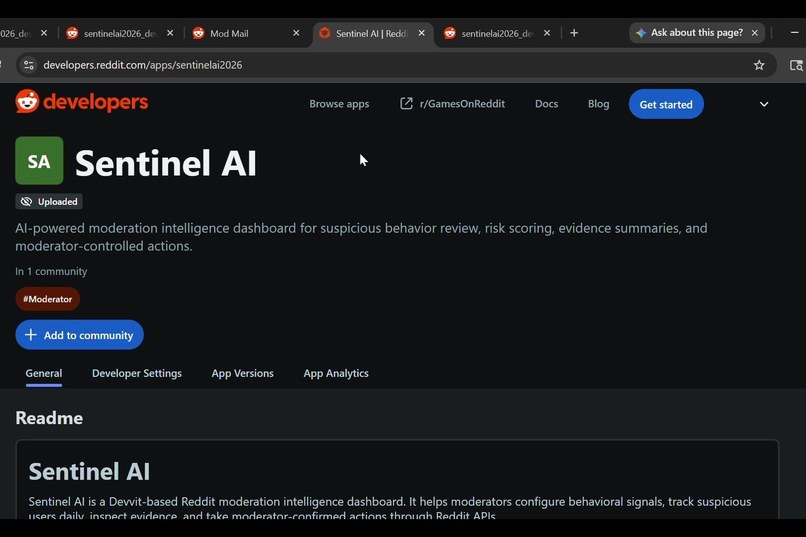Close the Sentinel AI tab

point(422,33)
